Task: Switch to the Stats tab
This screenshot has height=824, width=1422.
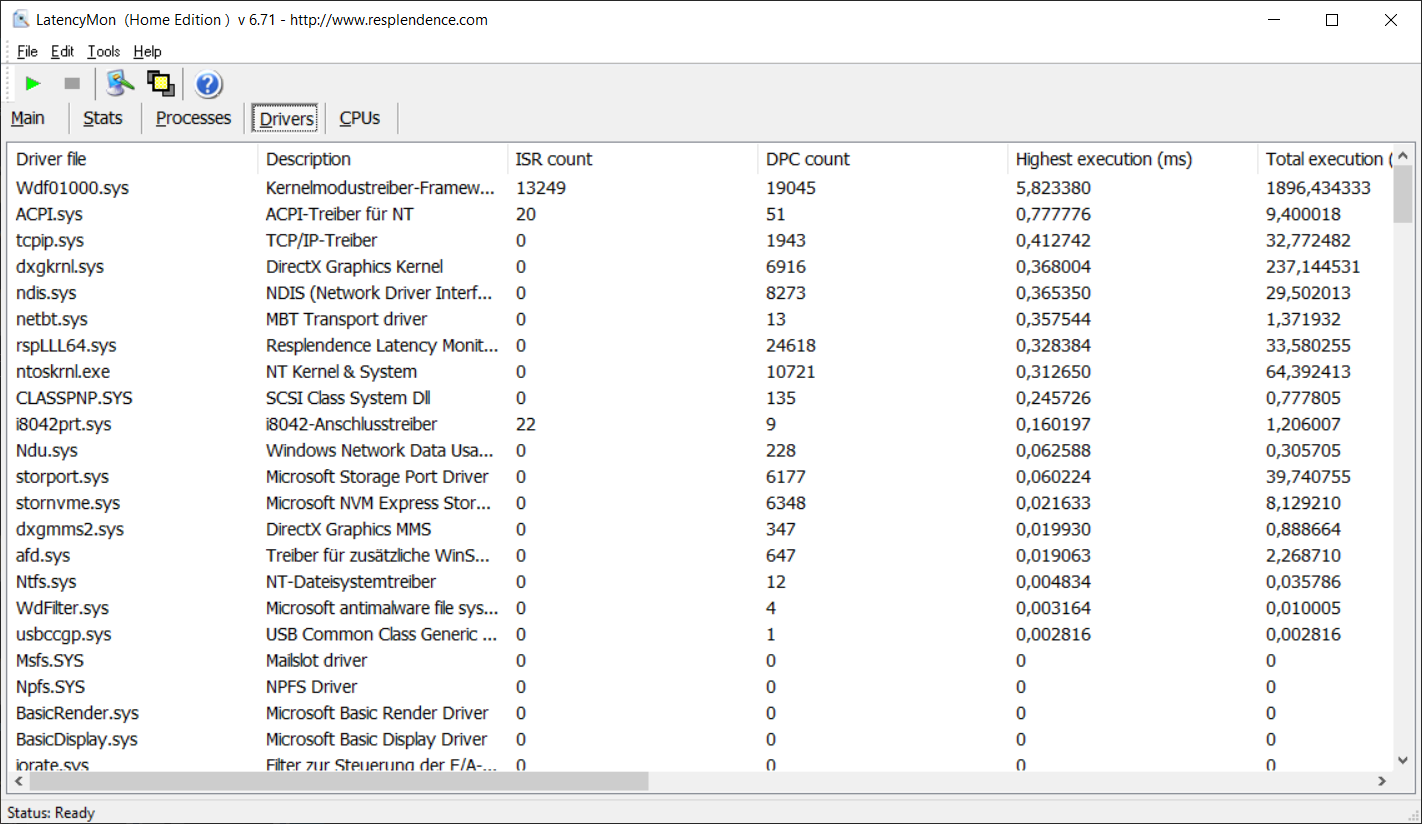Action: click(103, 118)
